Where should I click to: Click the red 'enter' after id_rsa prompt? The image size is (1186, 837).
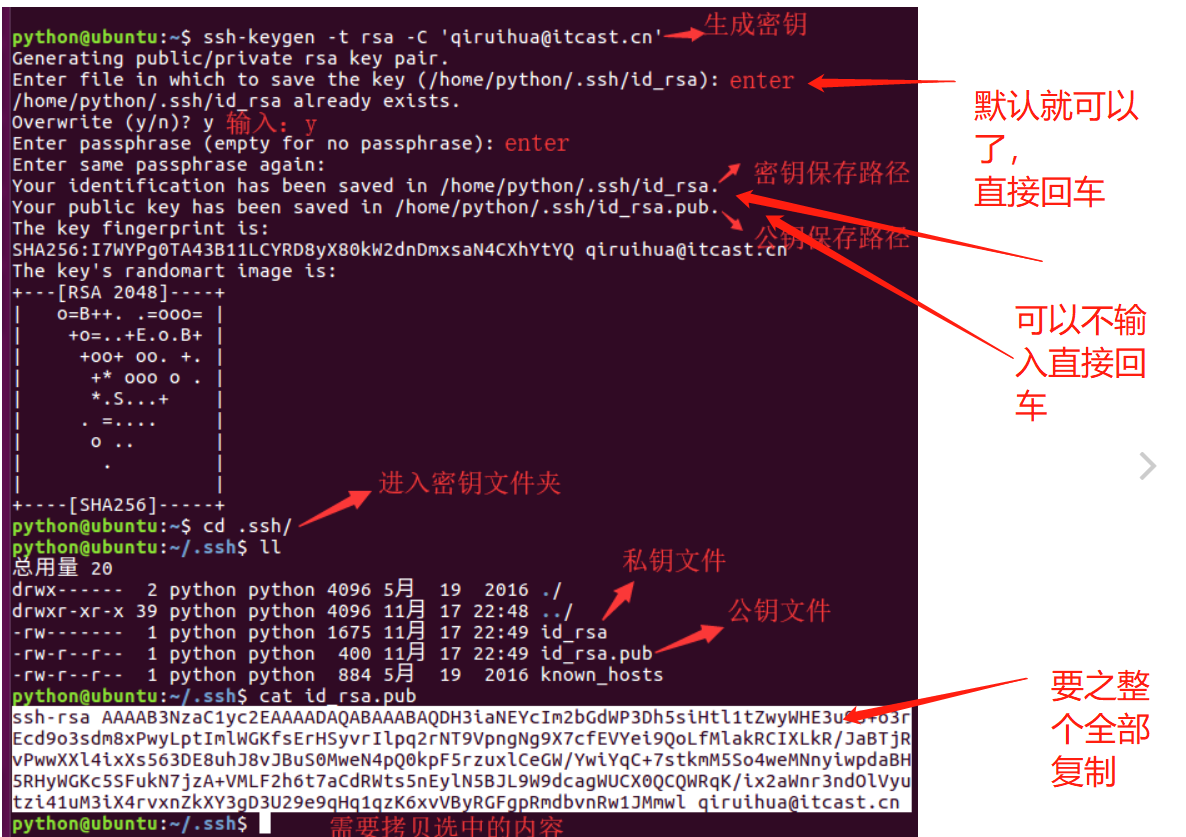point(762,80)
